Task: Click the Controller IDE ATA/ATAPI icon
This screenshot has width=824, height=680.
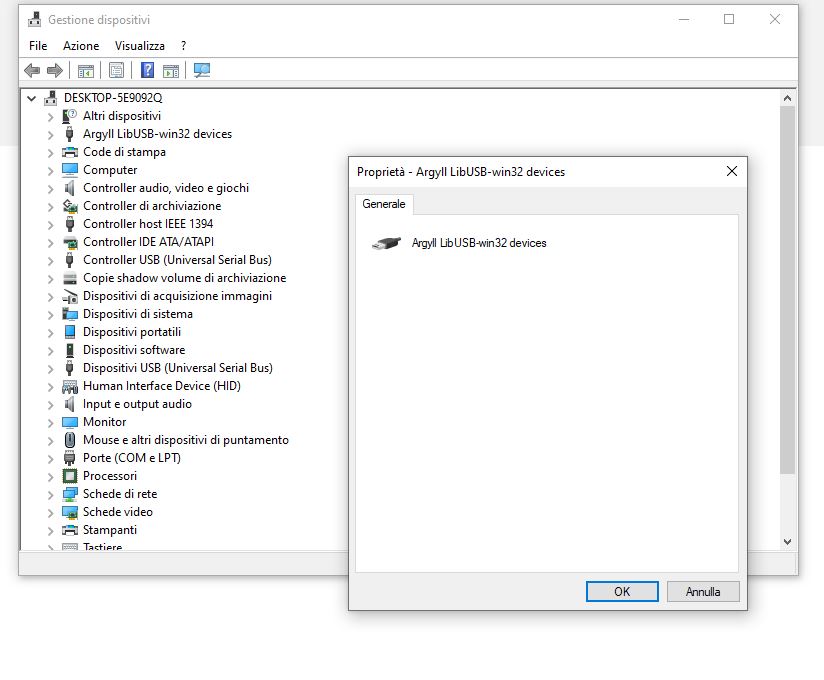Action: 69,242
